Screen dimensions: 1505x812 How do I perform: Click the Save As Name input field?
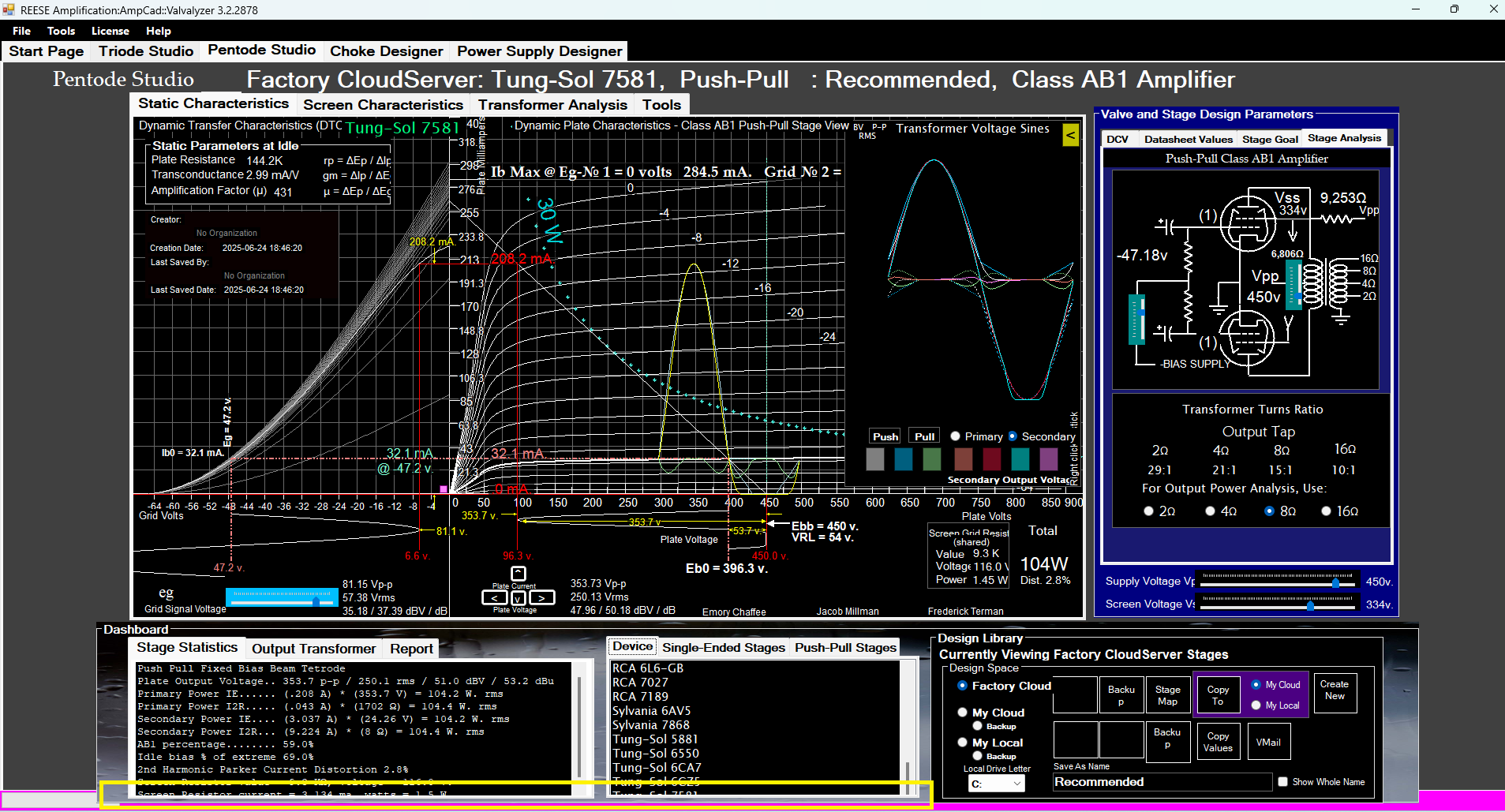(x=1162, y=782)
